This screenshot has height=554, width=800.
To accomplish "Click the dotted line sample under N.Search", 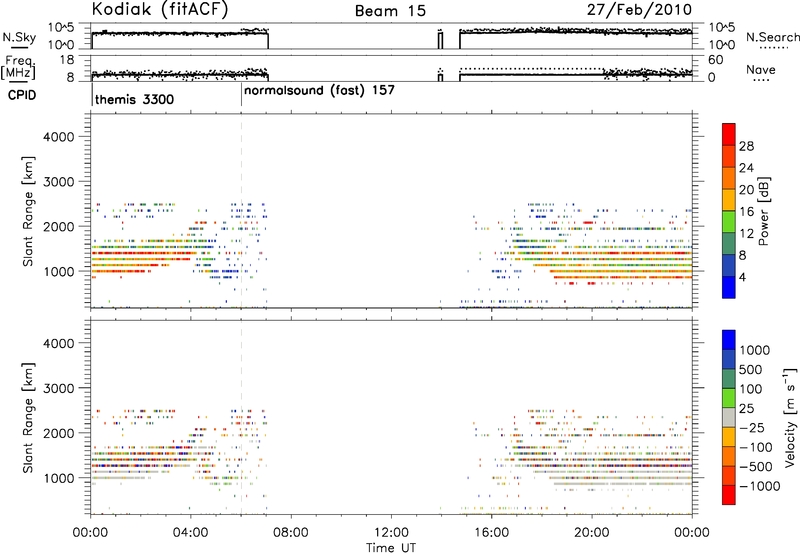I will click(774, 48).
